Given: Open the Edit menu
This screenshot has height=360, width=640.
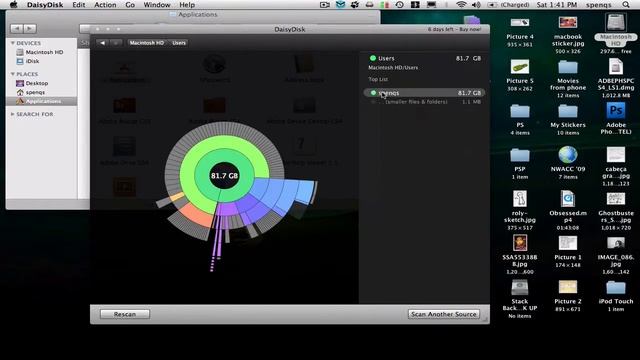Looking at the screenshot, I should [x=79, y=5].
